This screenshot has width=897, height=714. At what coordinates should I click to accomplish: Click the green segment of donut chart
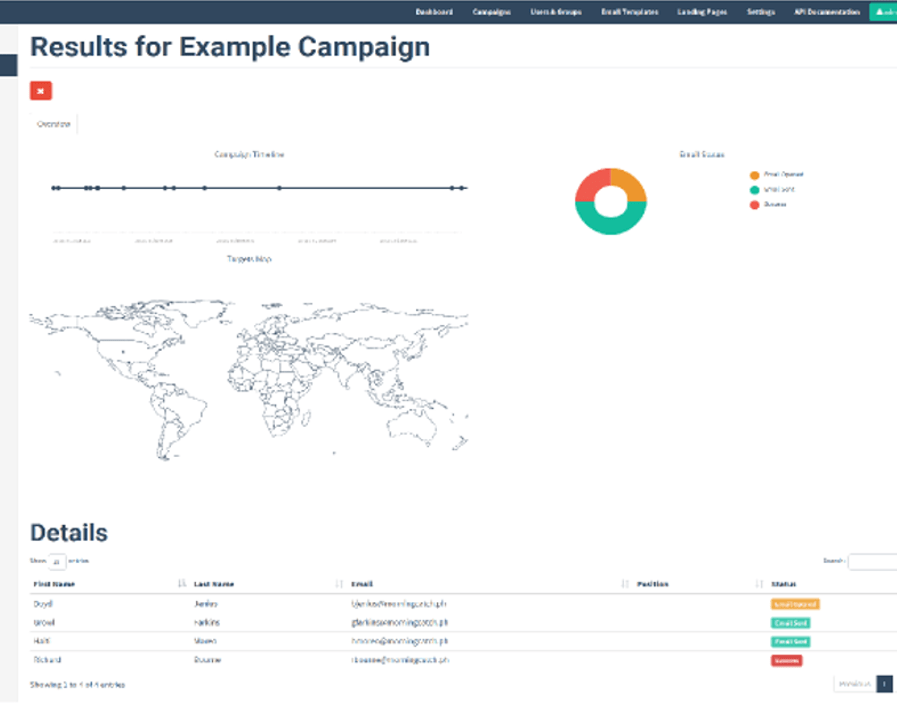click(611, 225)
